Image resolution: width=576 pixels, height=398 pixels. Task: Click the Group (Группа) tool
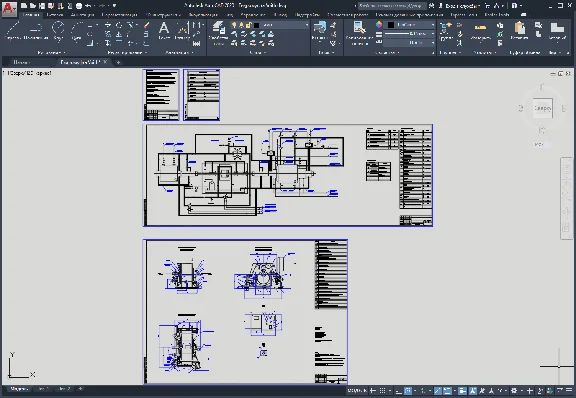pos(446,31)
